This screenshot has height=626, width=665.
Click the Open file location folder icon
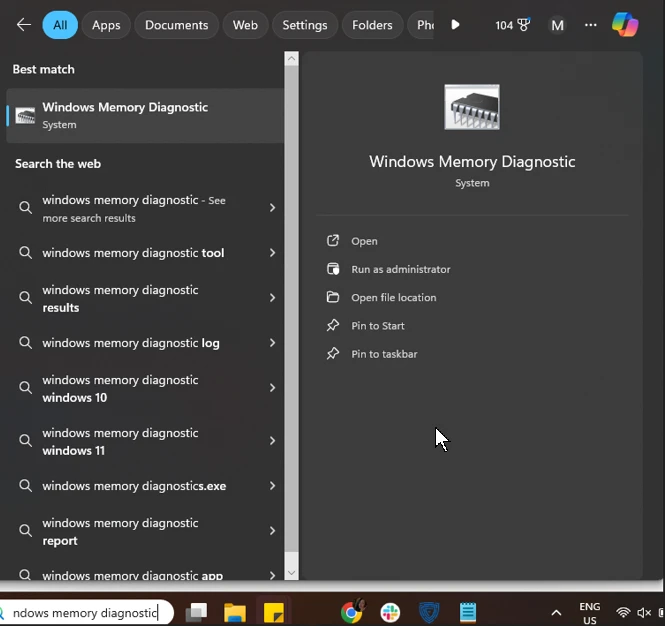coord(333,297)
